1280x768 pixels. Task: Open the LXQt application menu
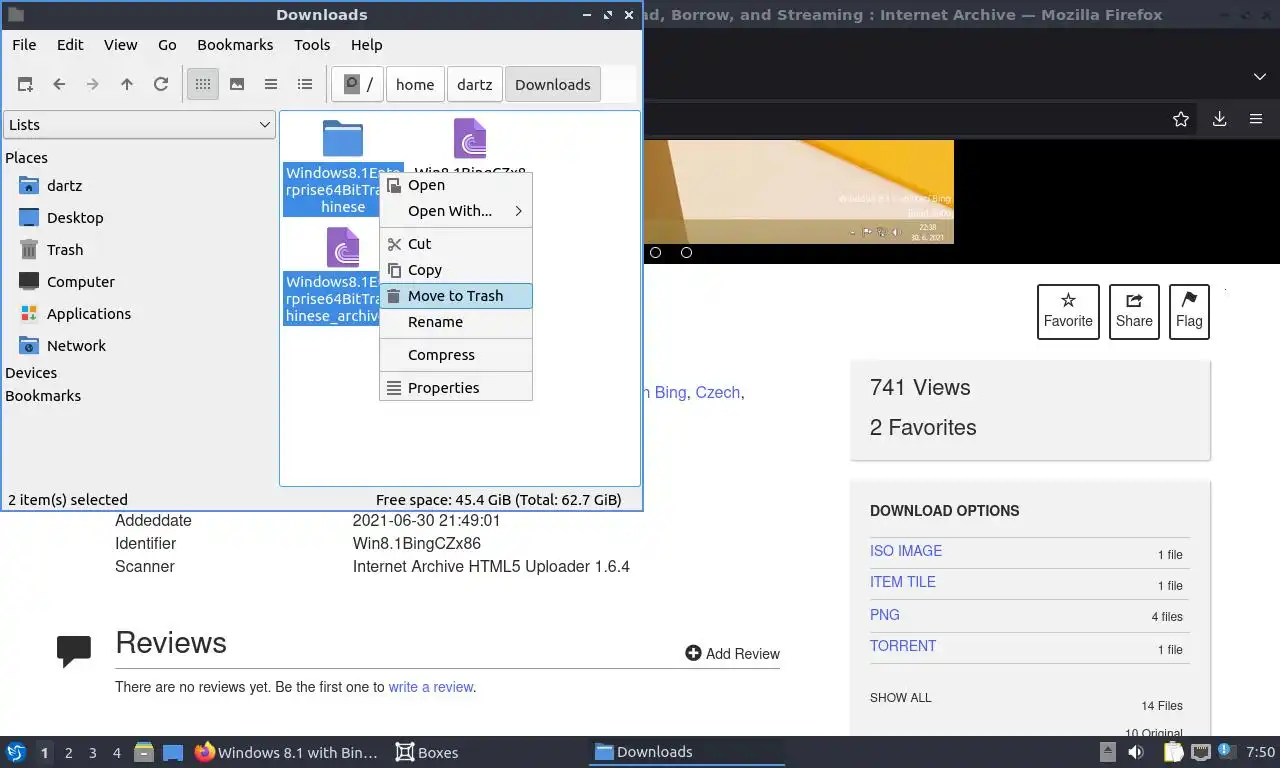[16, 752]
